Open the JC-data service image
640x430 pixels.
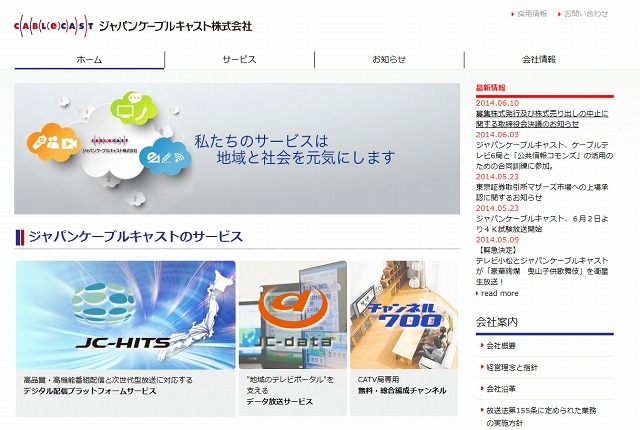[x=293, y=315]
